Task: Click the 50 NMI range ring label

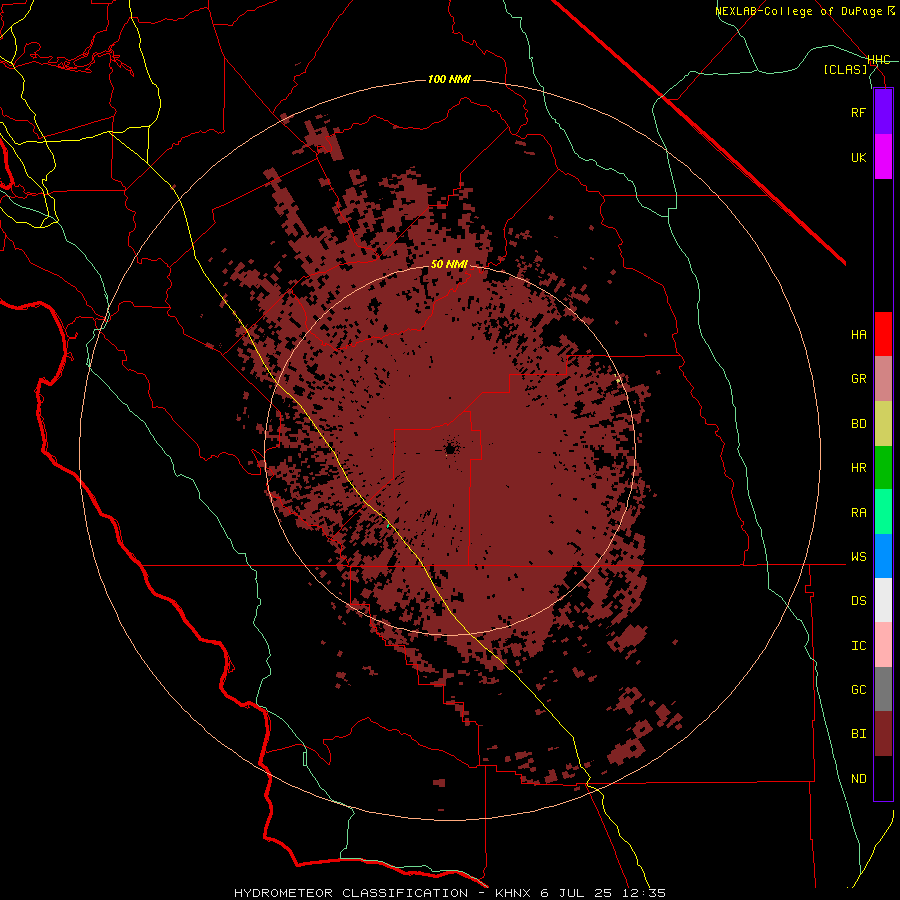Action: pyautogui.click(x=449, y=265)
